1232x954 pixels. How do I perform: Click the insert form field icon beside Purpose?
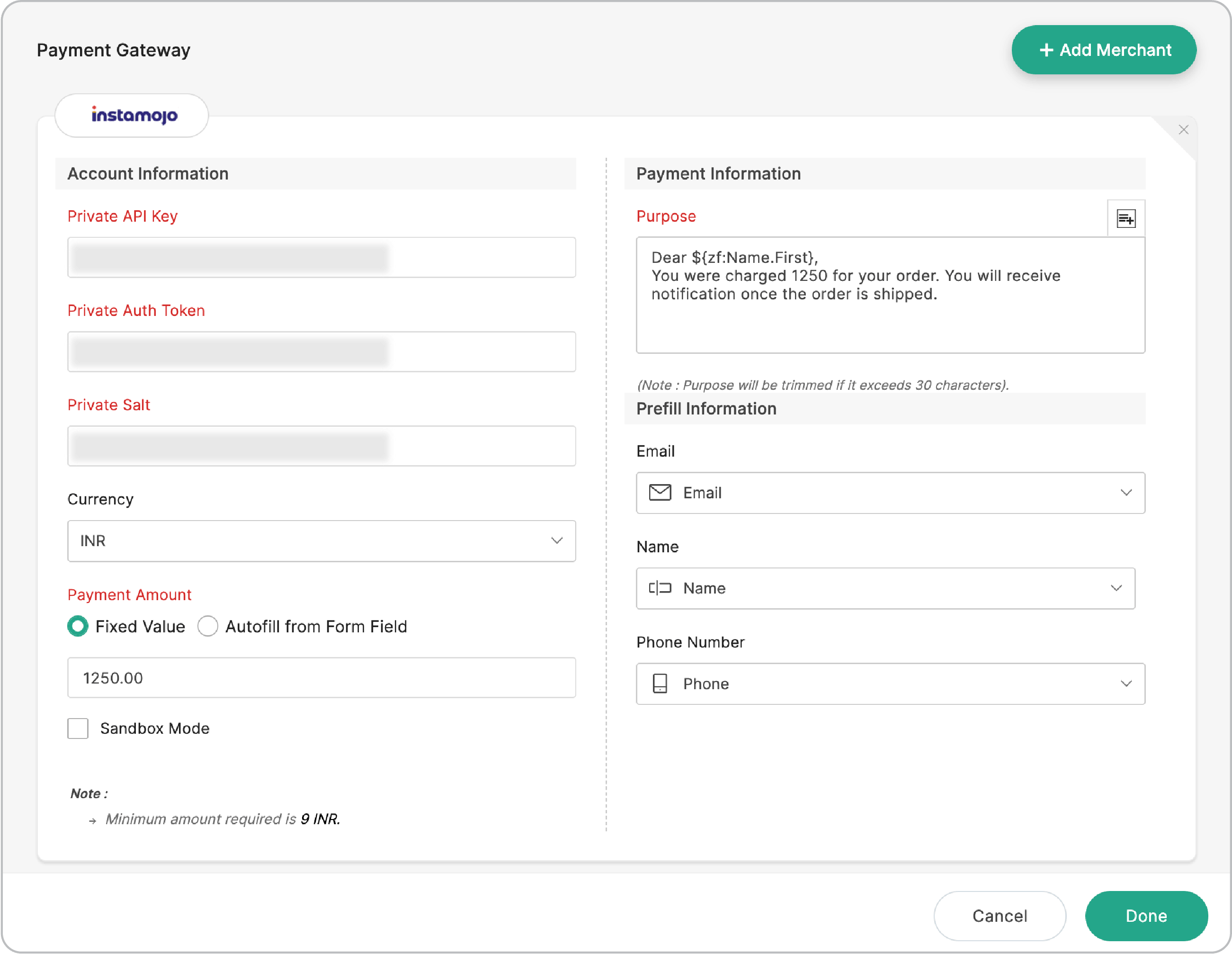click(x=1125, y=218)
